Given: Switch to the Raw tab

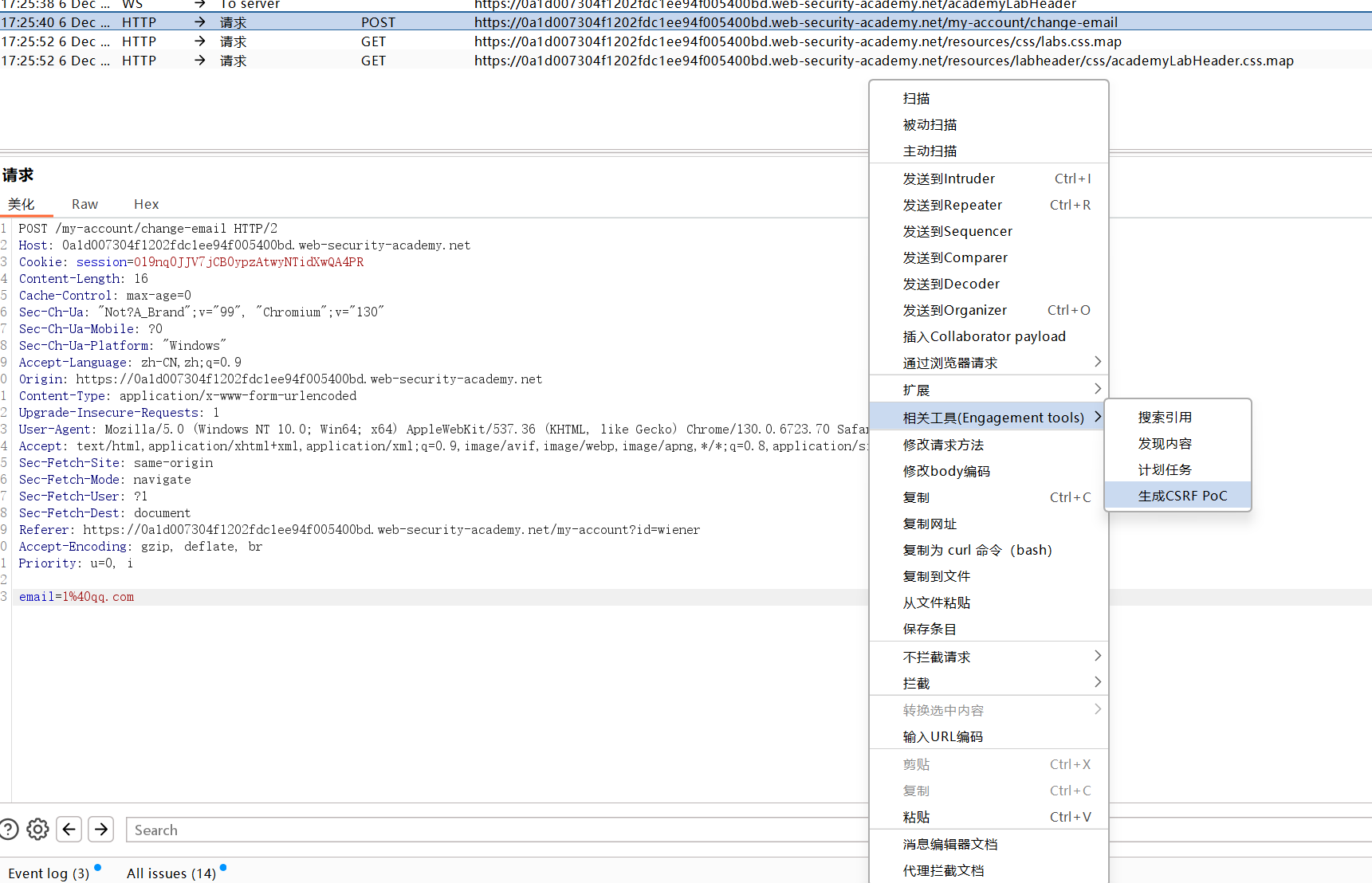Looking at the screenshot, I should click(85, 204).
